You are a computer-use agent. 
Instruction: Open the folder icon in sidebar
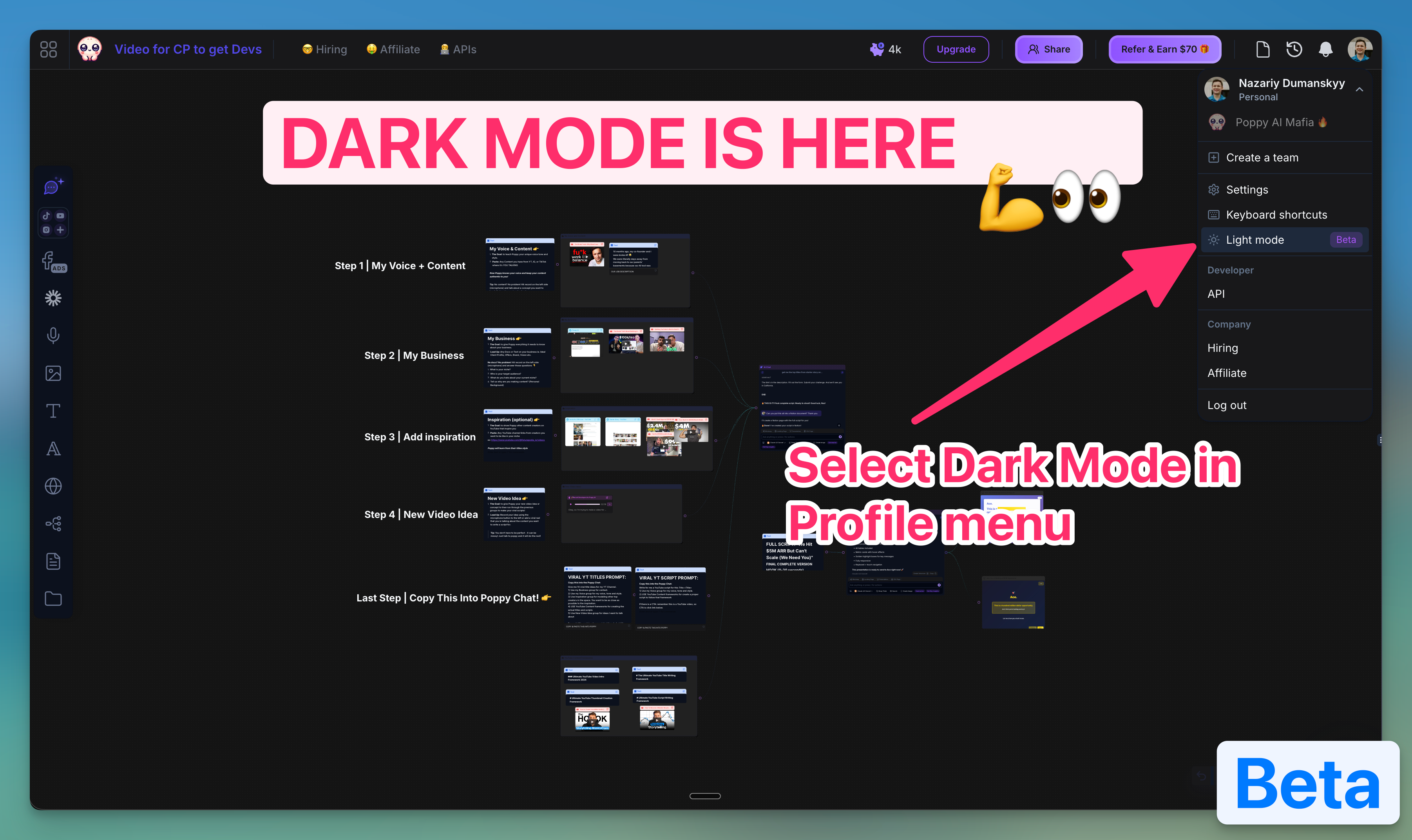[53, 598]
